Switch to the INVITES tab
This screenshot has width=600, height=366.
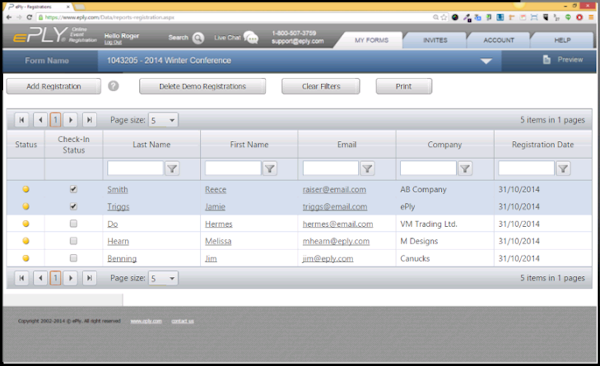[x=435, y=40]
